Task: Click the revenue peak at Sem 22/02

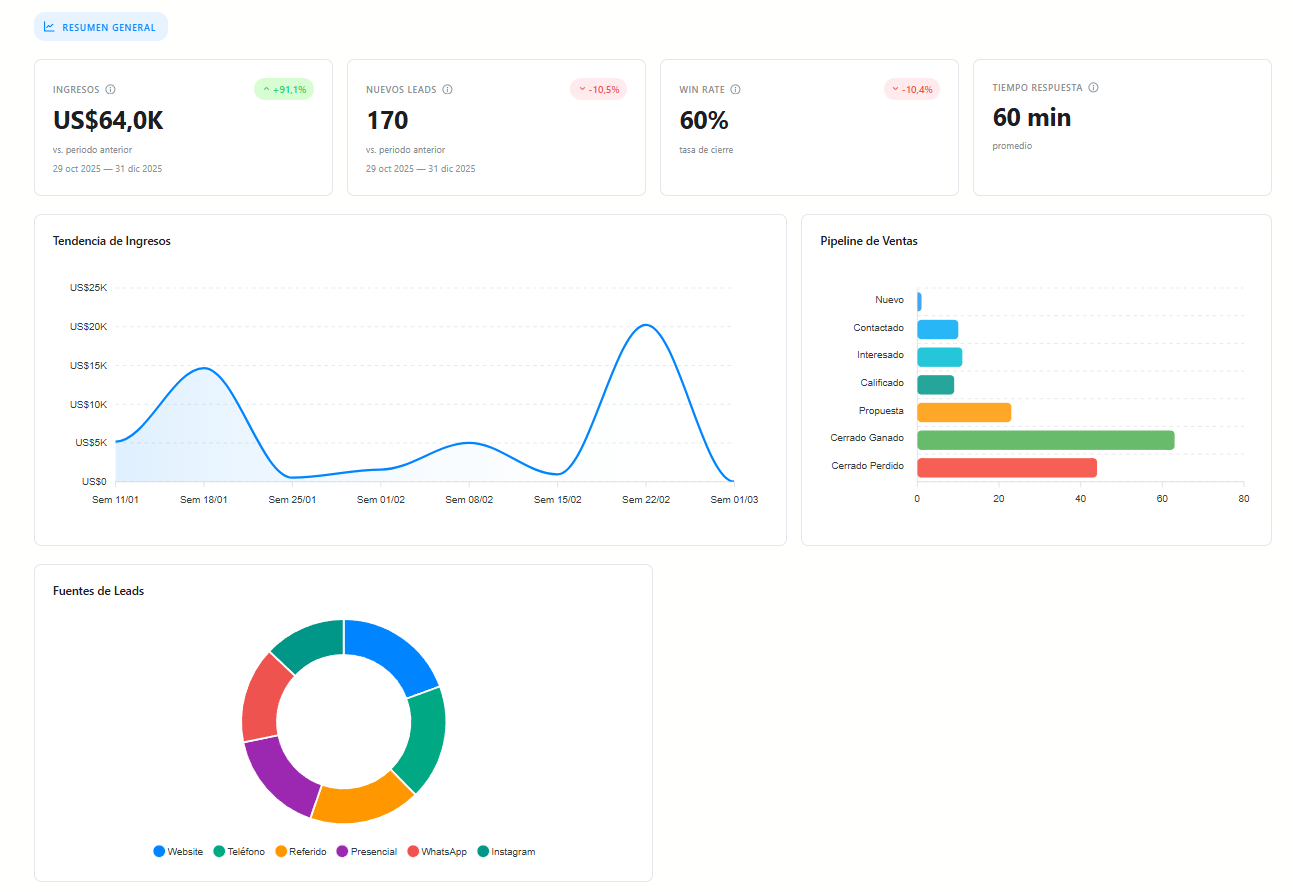Action: [x=645, y=325]
